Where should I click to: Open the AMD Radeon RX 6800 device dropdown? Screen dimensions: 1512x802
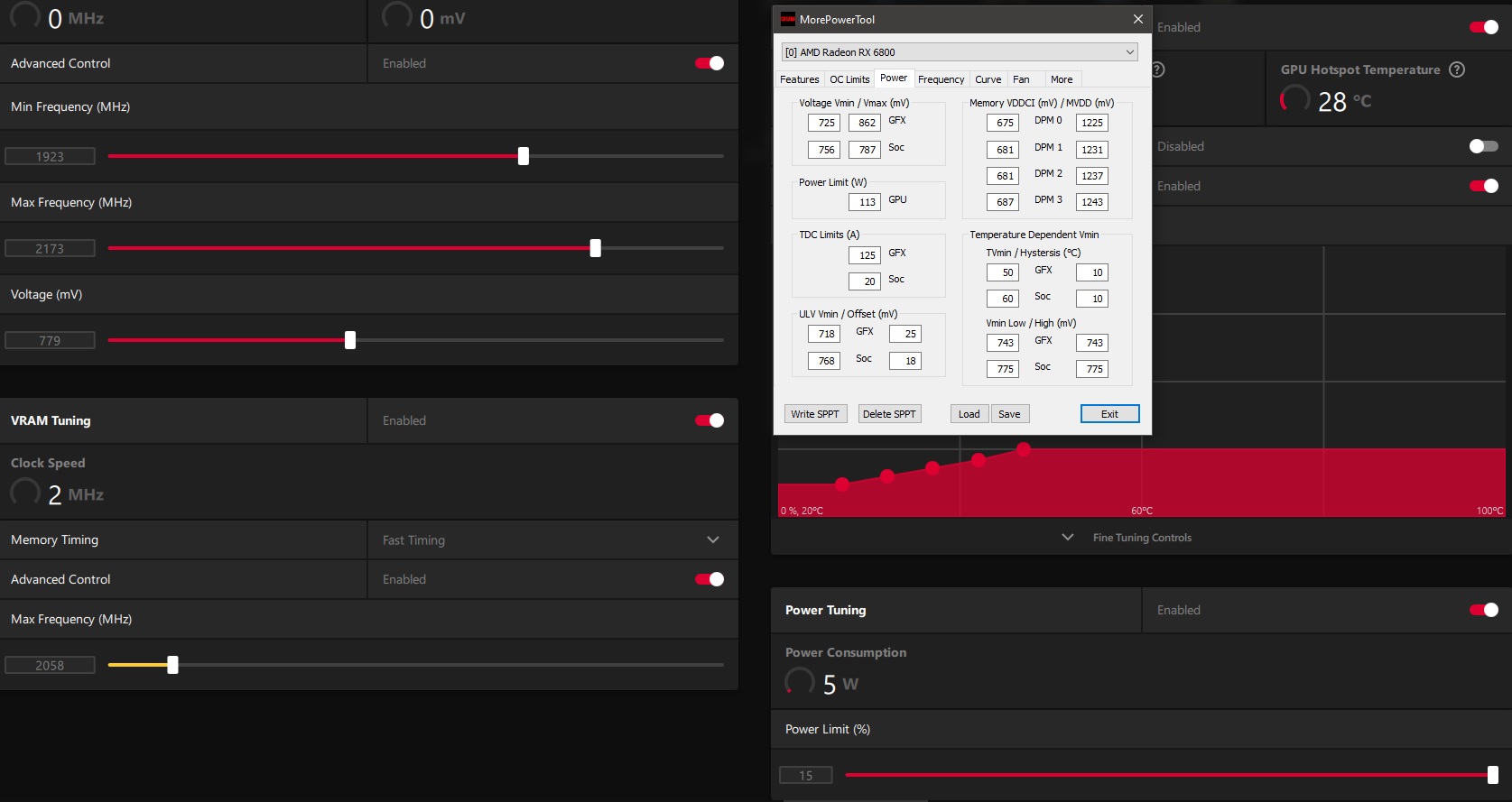pyautogui.click(x=960, y=52)
